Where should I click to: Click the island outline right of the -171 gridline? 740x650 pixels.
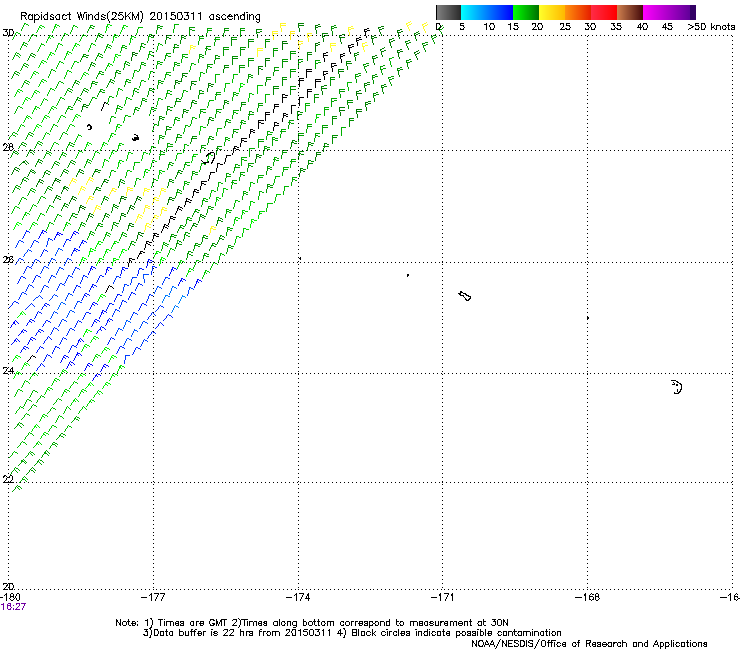pos(465,296)
